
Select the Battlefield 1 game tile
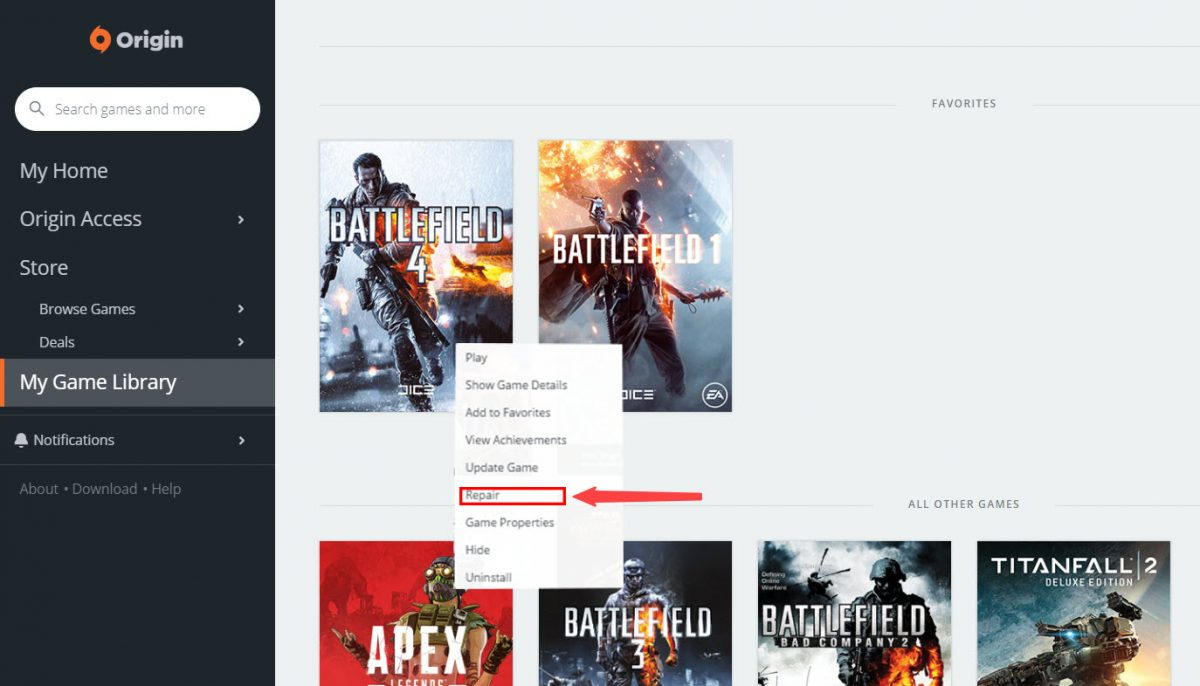point(635,275)
